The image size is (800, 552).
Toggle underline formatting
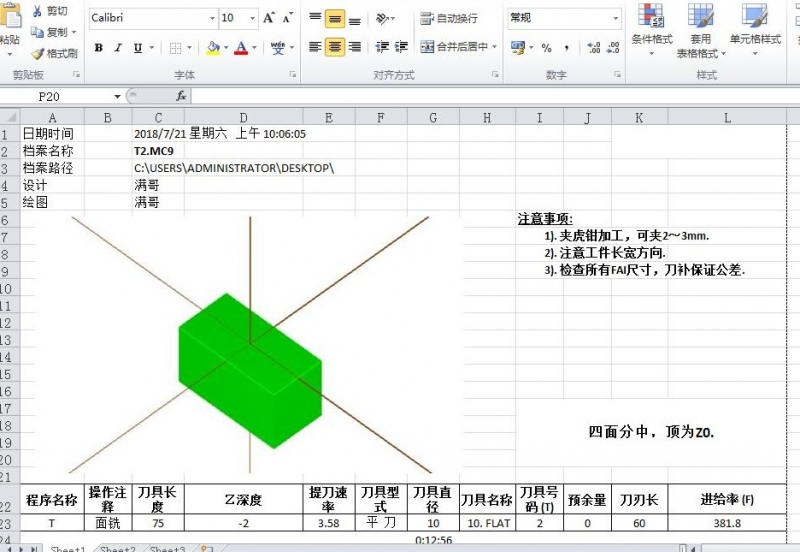[x=138, y=48]
